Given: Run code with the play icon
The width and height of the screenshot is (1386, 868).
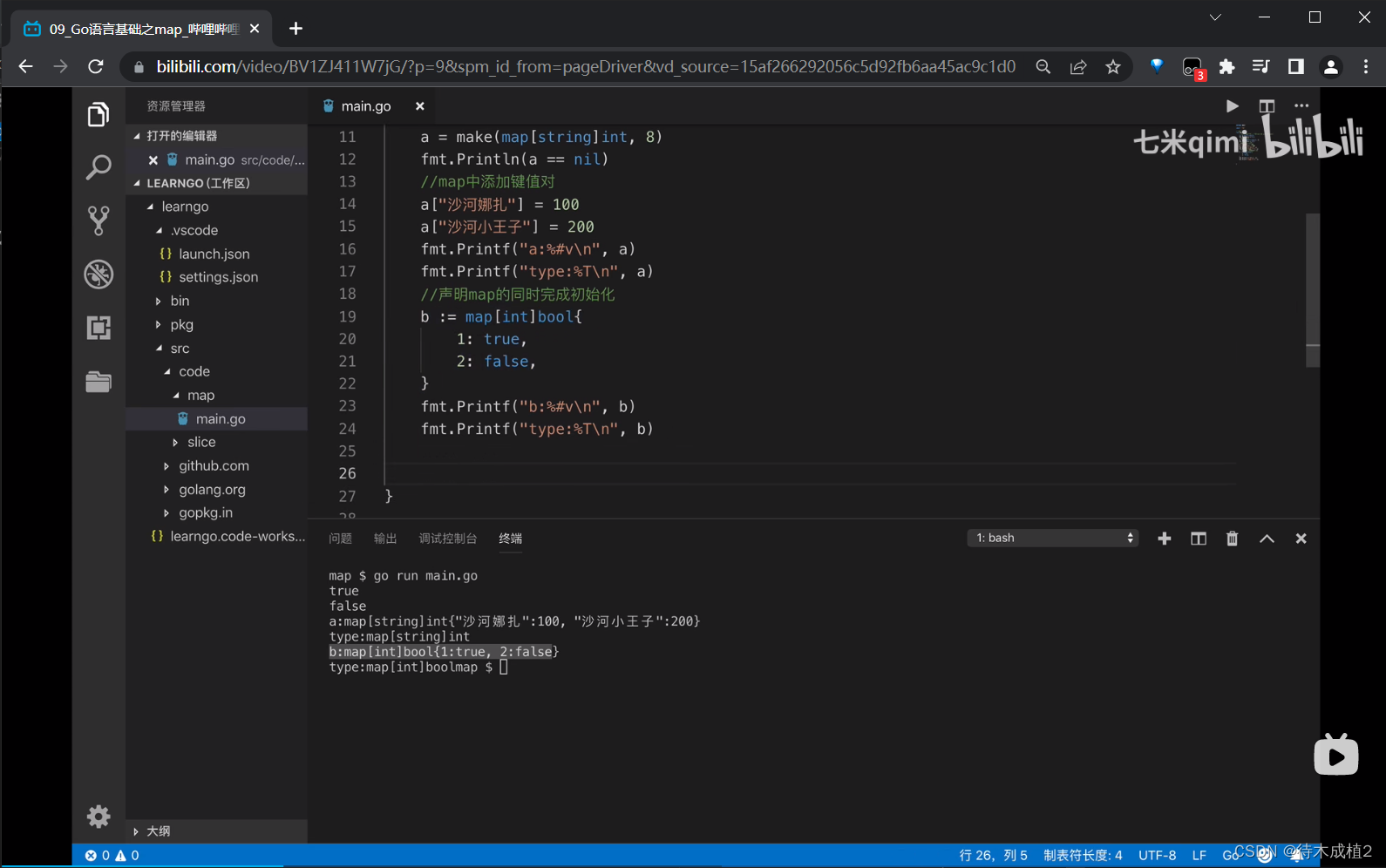Looking at the screenshot, I should pyautogui.click(x=1232, y=106).
